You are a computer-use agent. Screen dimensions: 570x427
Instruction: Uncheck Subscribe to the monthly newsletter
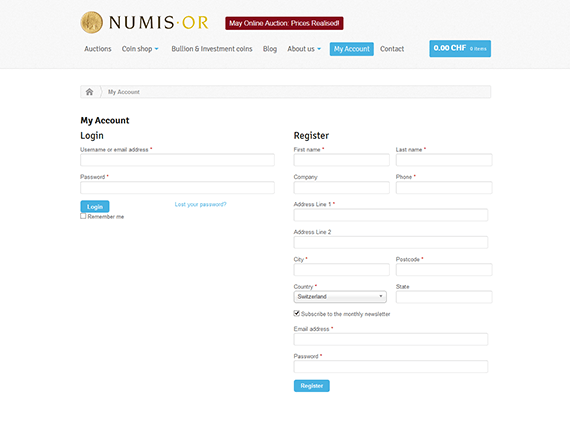[297, 313]
